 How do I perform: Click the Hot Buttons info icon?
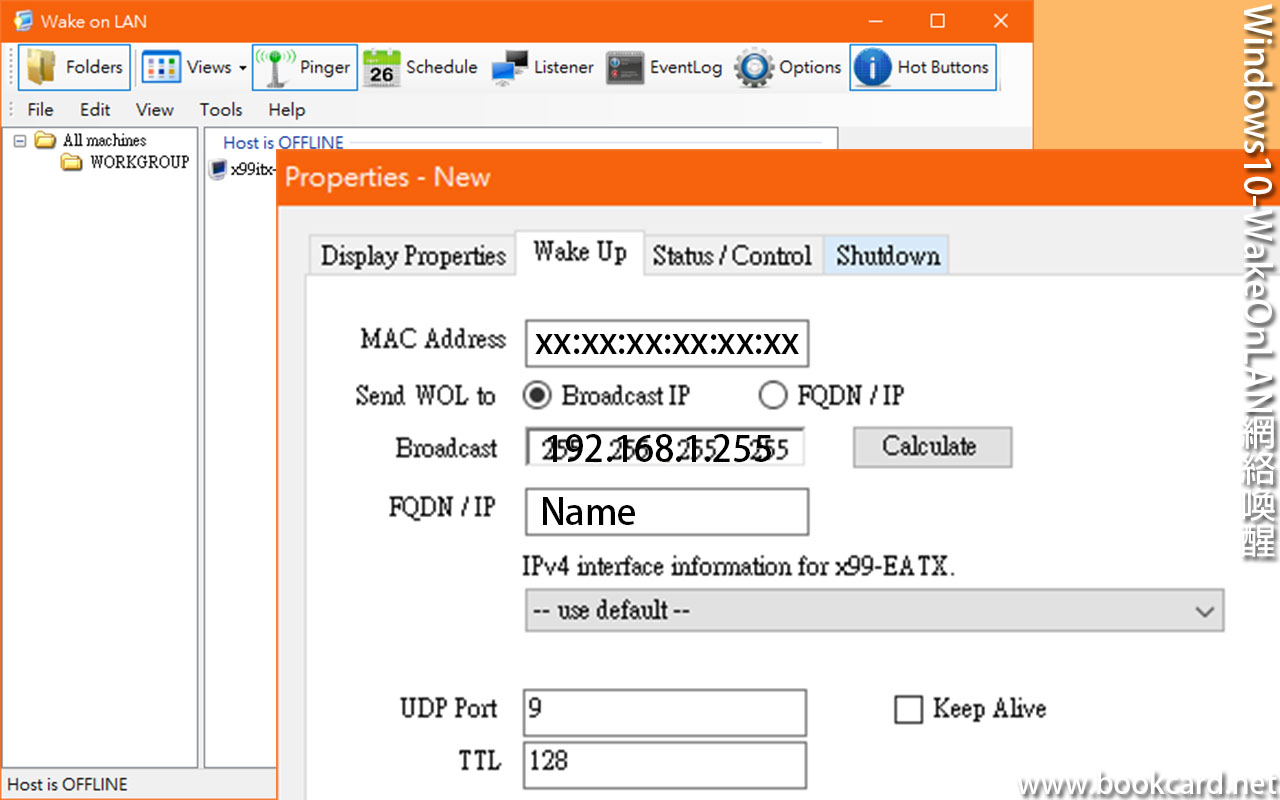(x=872, y=68)
